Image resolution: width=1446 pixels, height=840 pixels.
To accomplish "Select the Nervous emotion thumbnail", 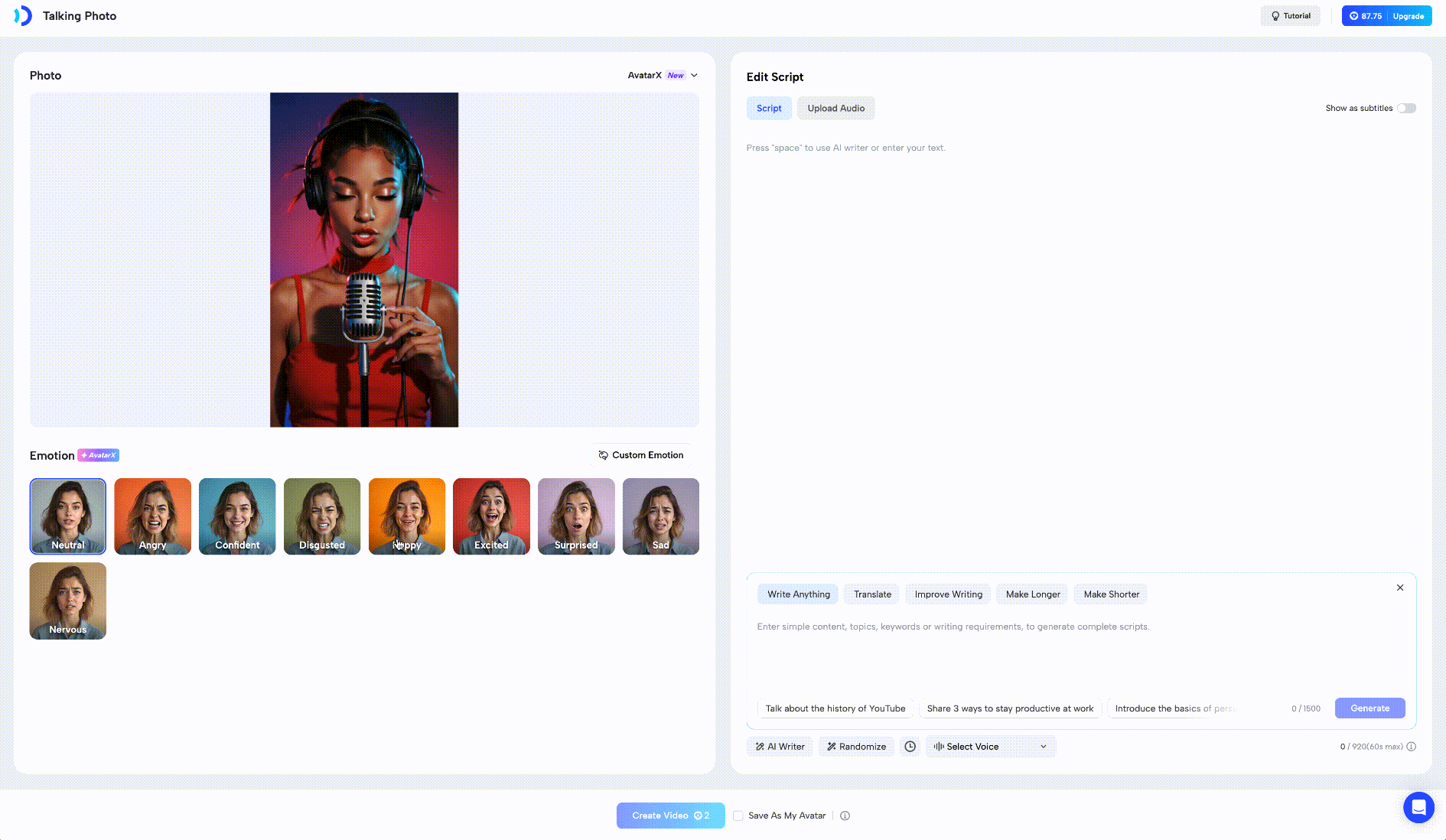I will coord(68,601).
